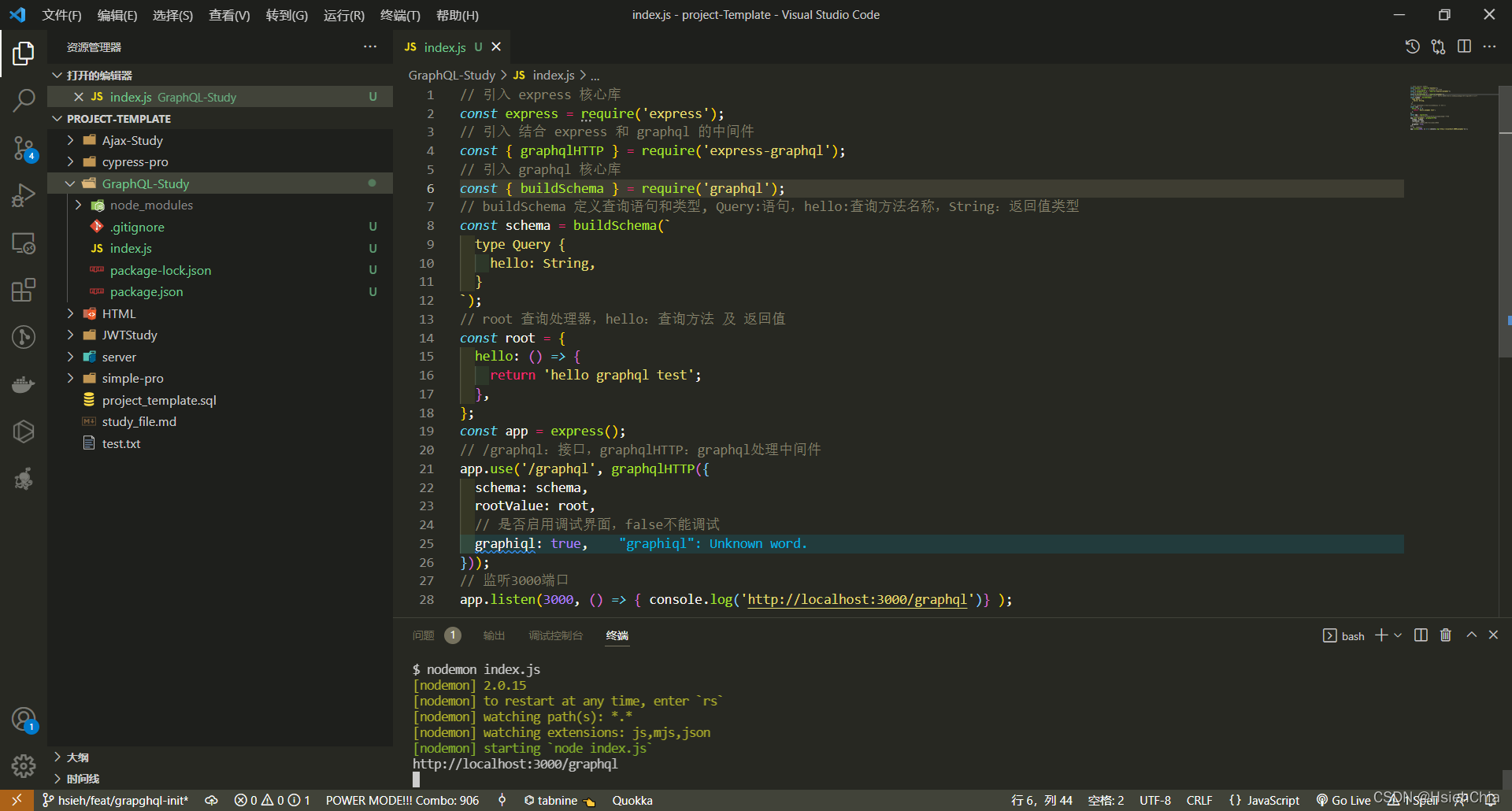Open the new terminal launch profile dropdown
The width and height of the screenshot is (1512, 811).
point(1398,635)
